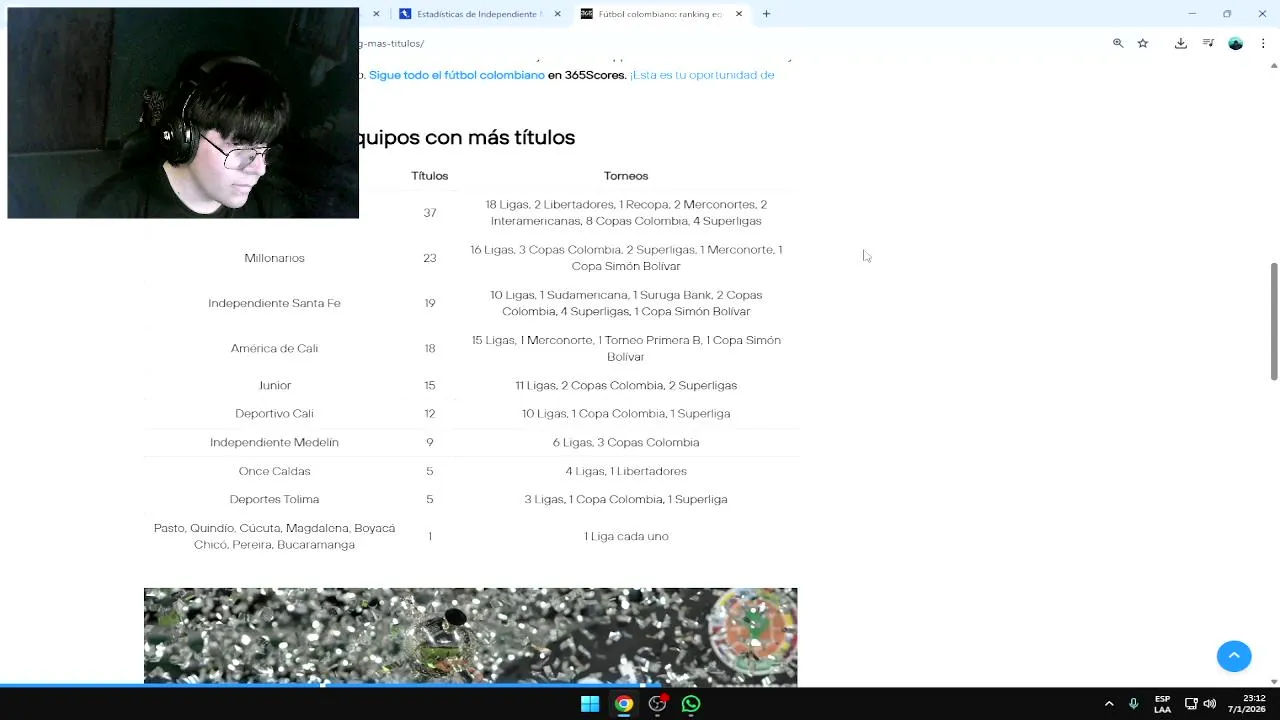Click the '1 Liga cada uno' cell

(626, 536)
